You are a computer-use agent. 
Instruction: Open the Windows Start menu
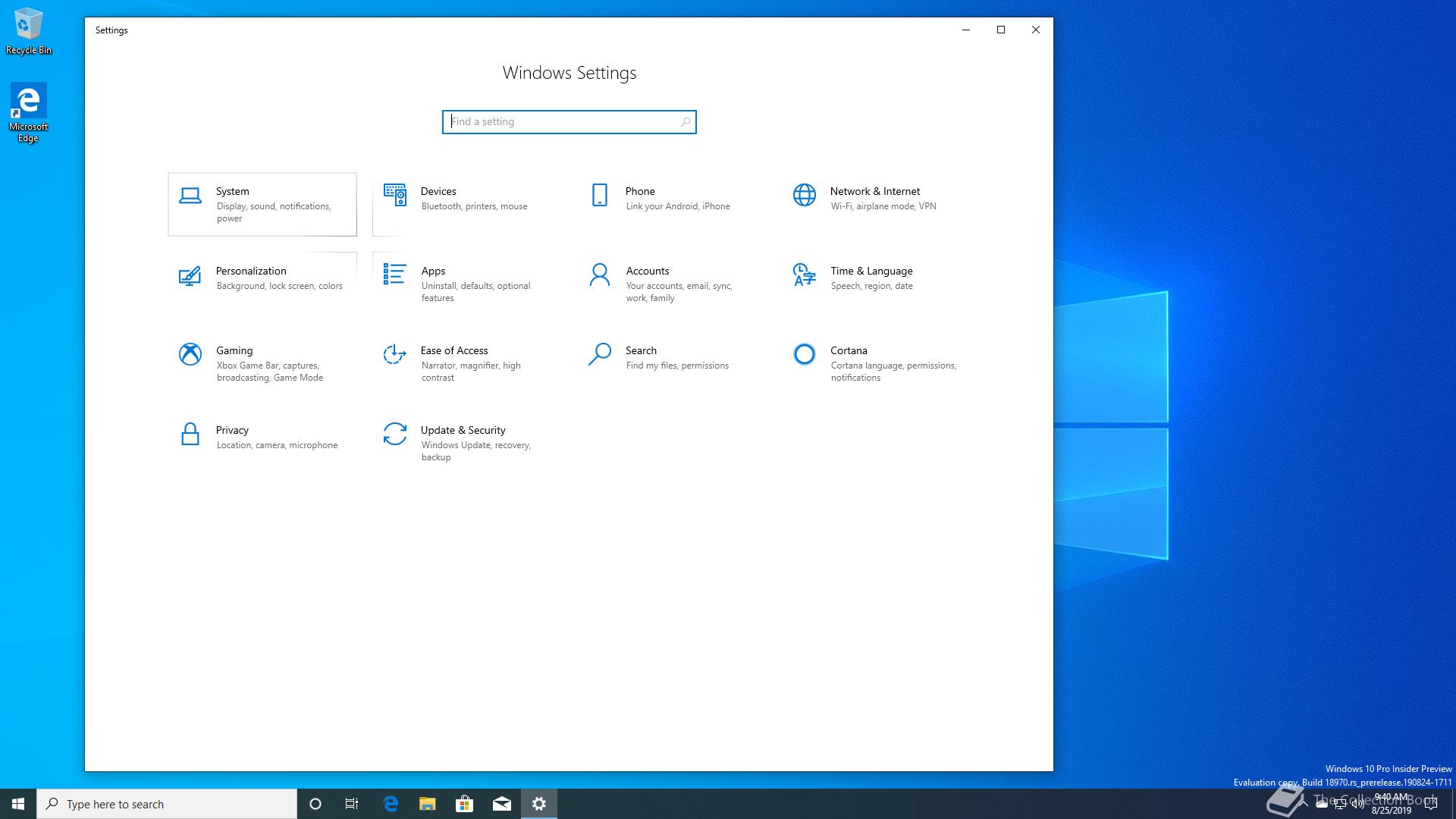coord(18,804)
